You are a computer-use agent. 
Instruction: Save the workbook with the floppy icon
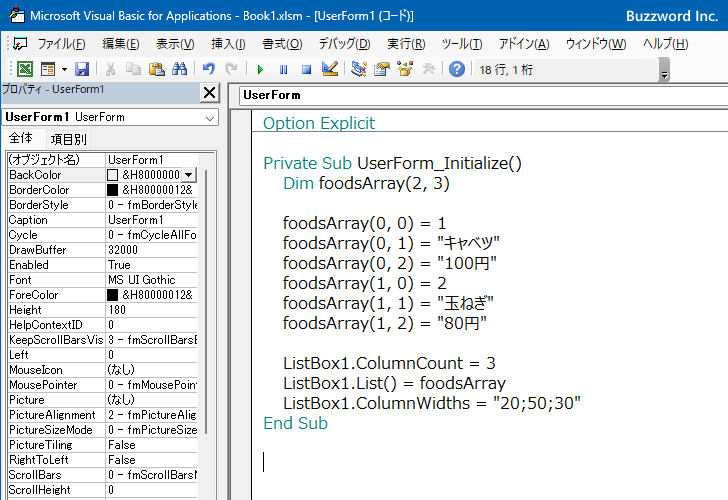coord(82,70)
